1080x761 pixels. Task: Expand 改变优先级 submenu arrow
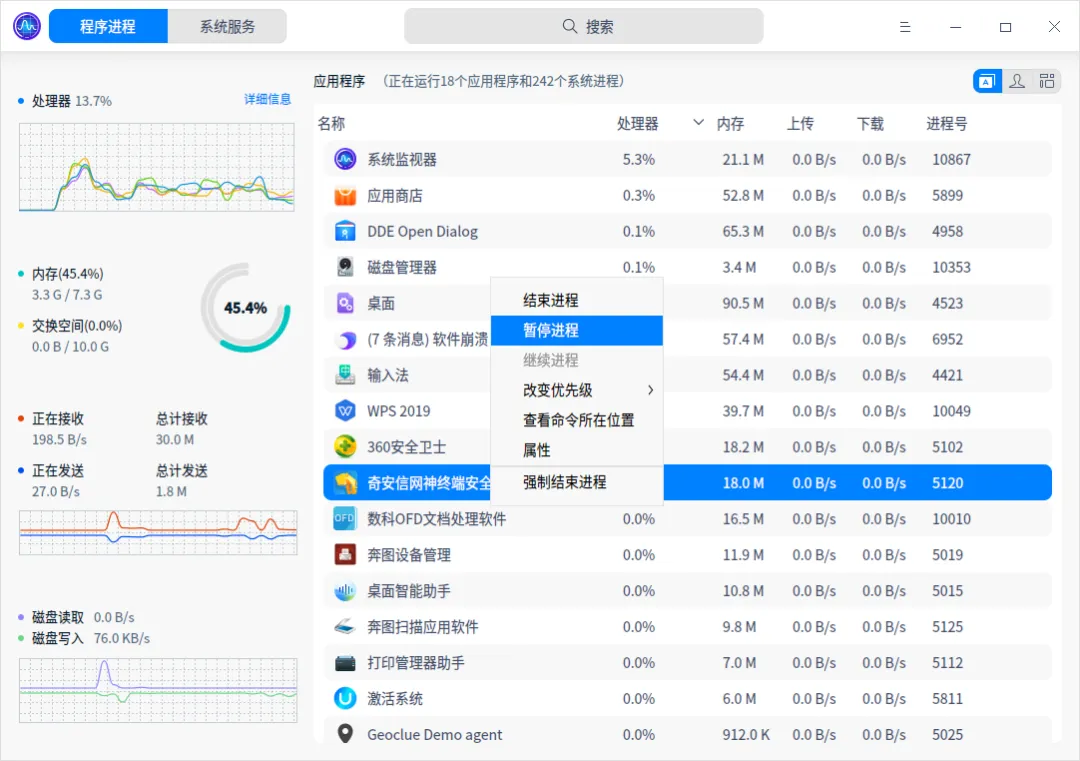pyautogui.click(x=650, y=390)
